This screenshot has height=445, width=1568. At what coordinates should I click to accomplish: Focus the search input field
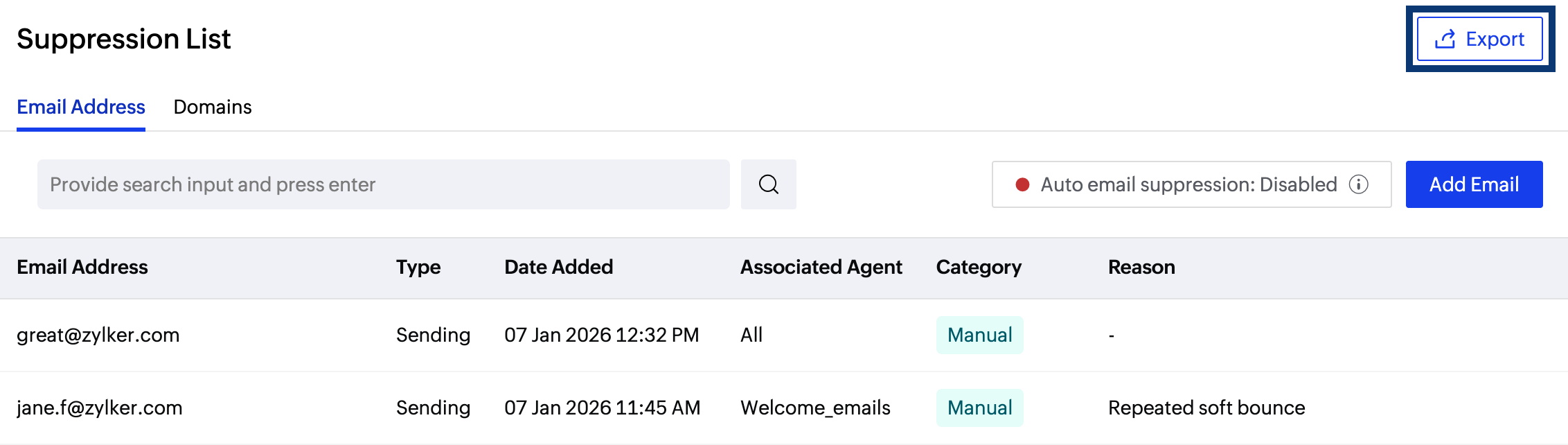point(383,184)
